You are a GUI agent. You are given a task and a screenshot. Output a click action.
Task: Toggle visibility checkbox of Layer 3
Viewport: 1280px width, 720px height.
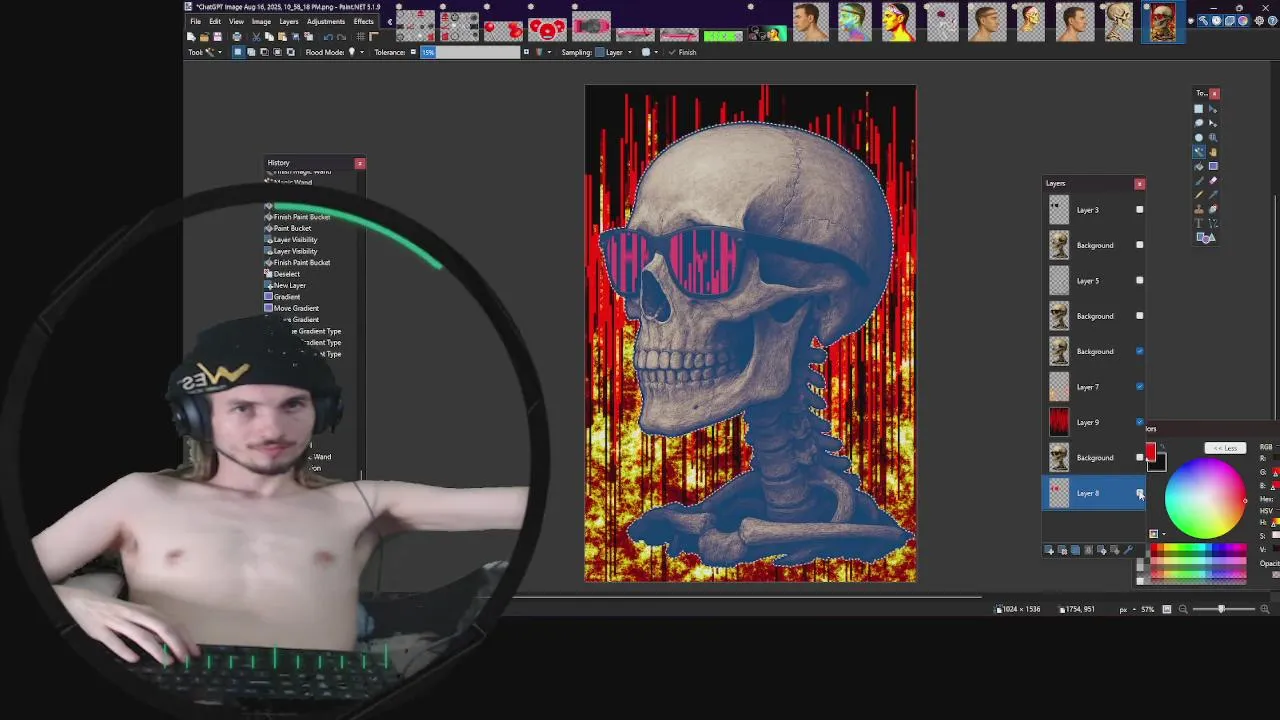1140,210
